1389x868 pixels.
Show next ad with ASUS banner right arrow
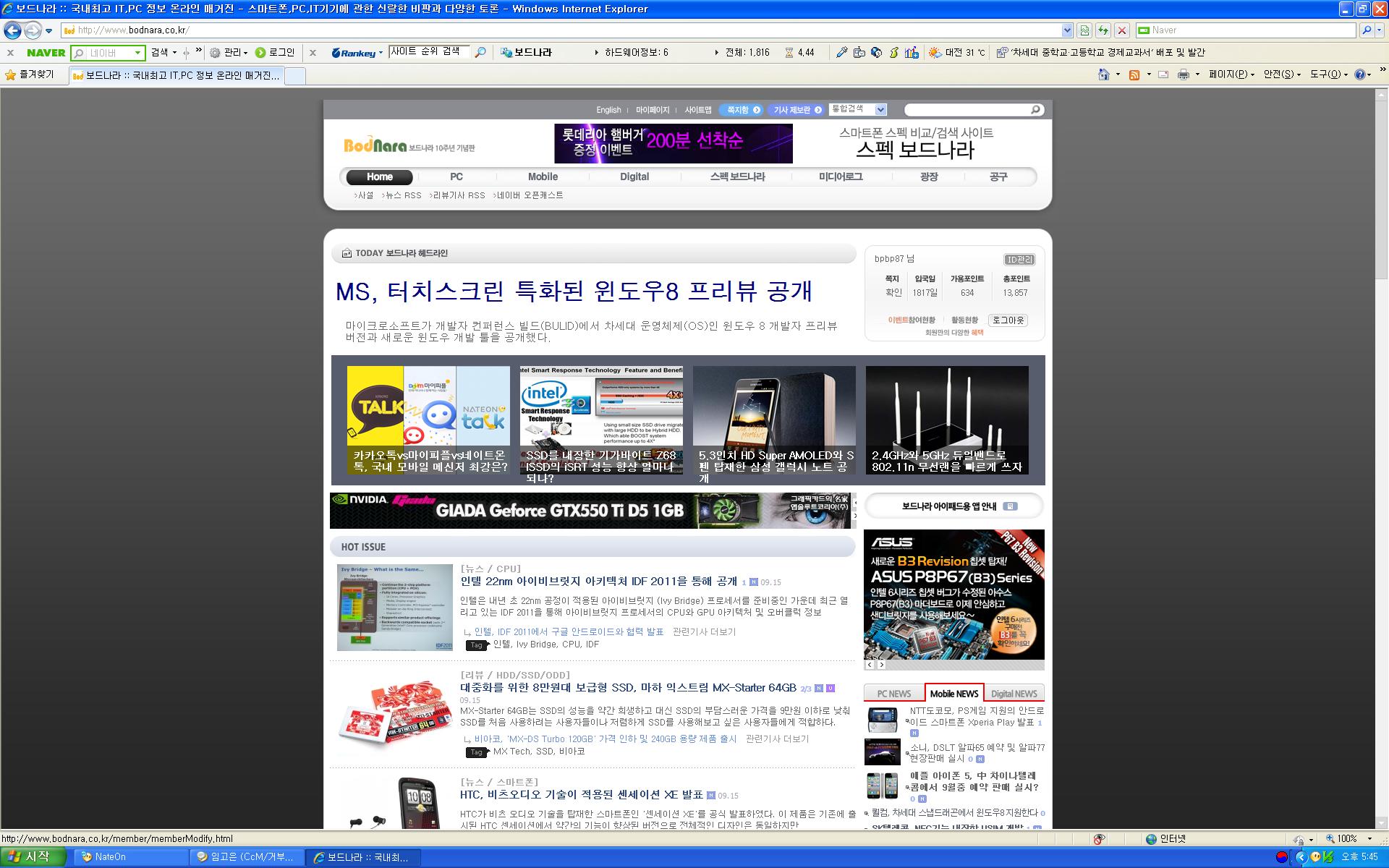coord(881,664)
